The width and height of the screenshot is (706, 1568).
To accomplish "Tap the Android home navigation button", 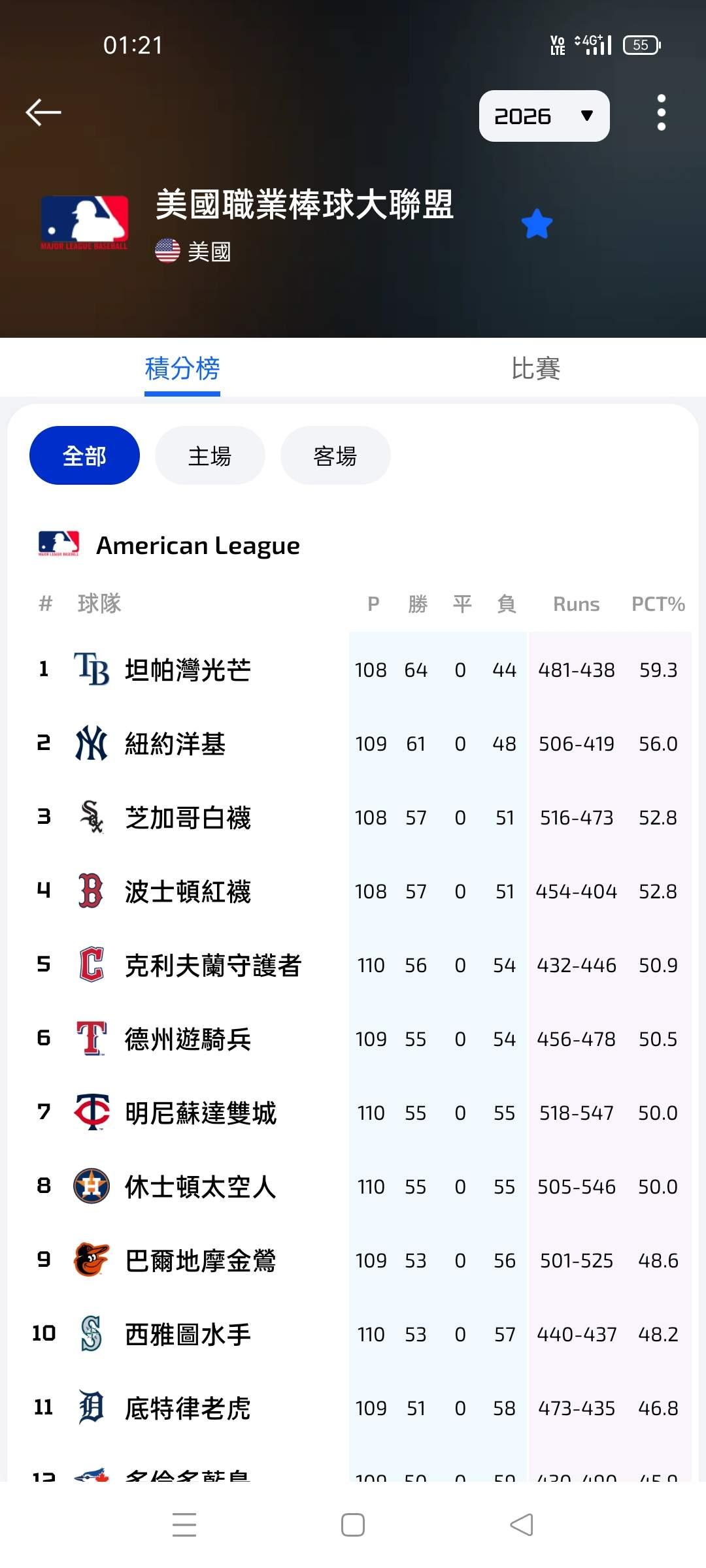I will pyautogui.click(x=353, y=1525).
